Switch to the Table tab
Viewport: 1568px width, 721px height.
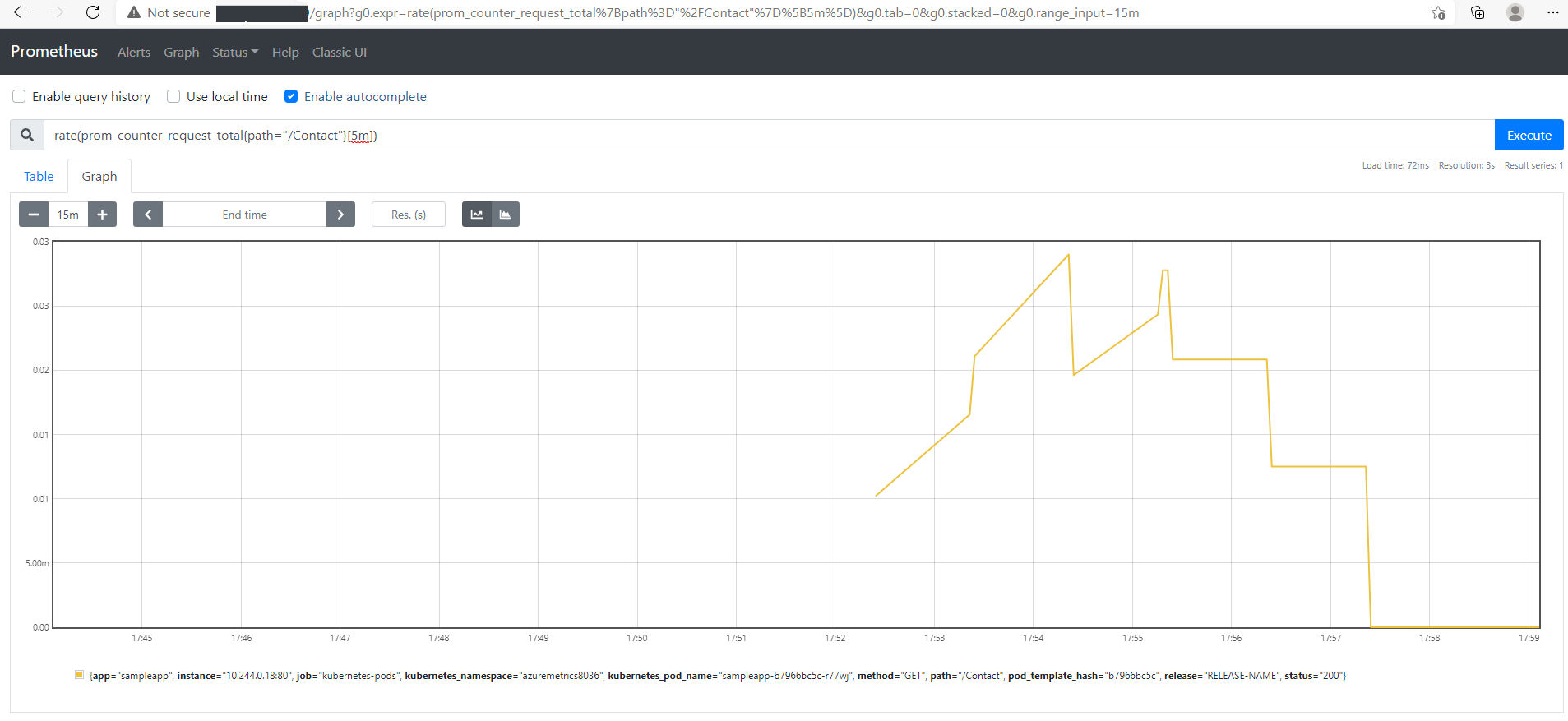coord(39,176)
